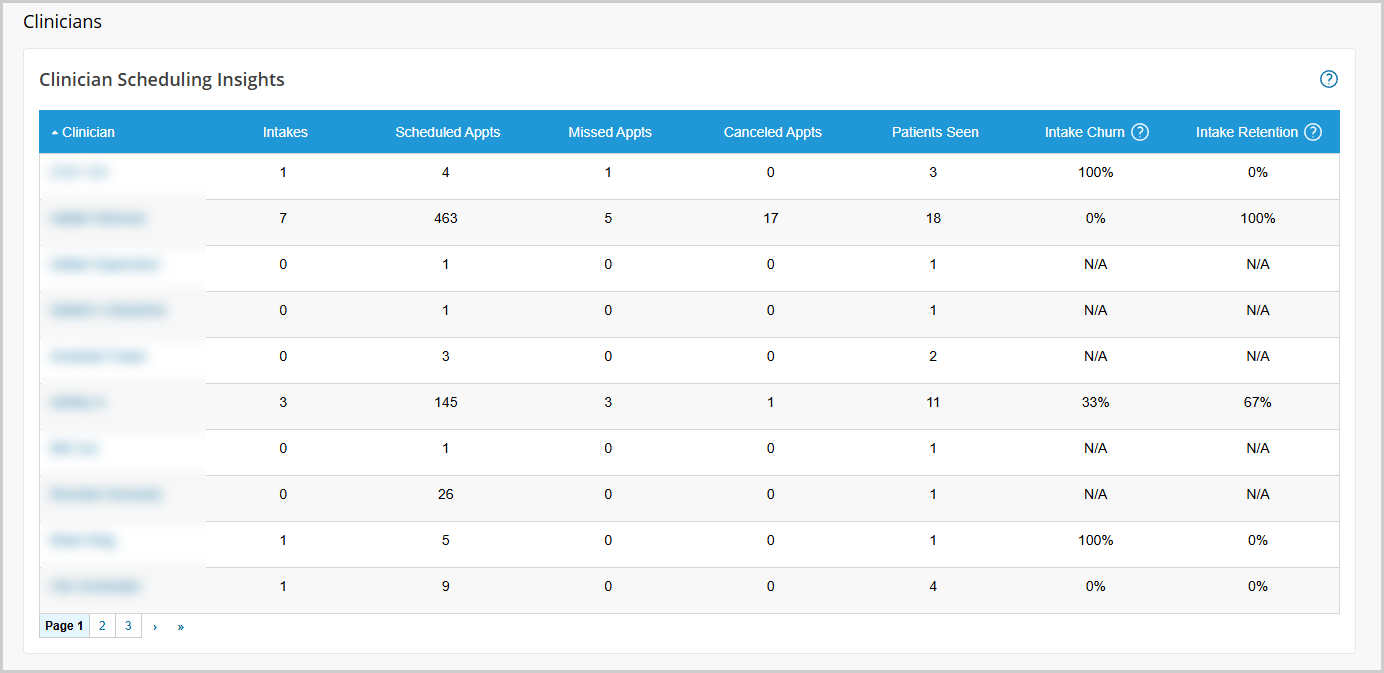Screen dimensions: 1384x673
Task: Click the 17 canceled appointments value
Action: (x=771, y=218)
